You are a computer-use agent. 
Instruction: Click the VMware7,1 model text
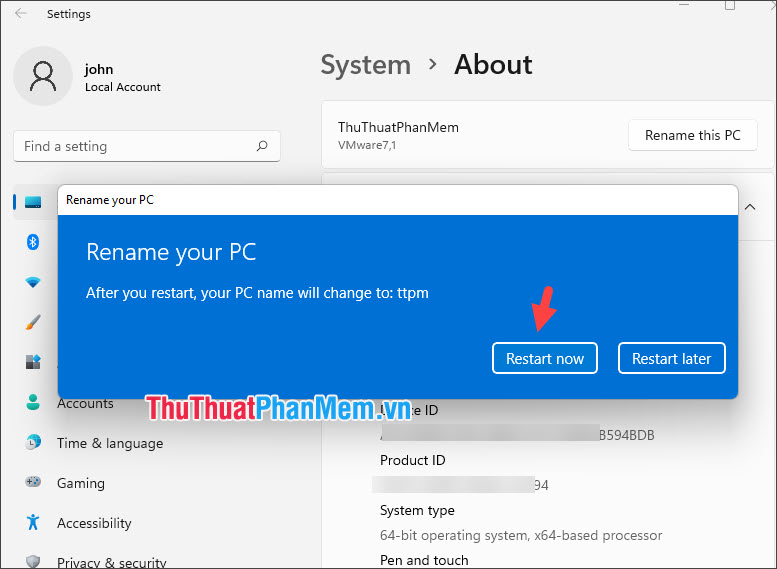(x=367, y=145)
